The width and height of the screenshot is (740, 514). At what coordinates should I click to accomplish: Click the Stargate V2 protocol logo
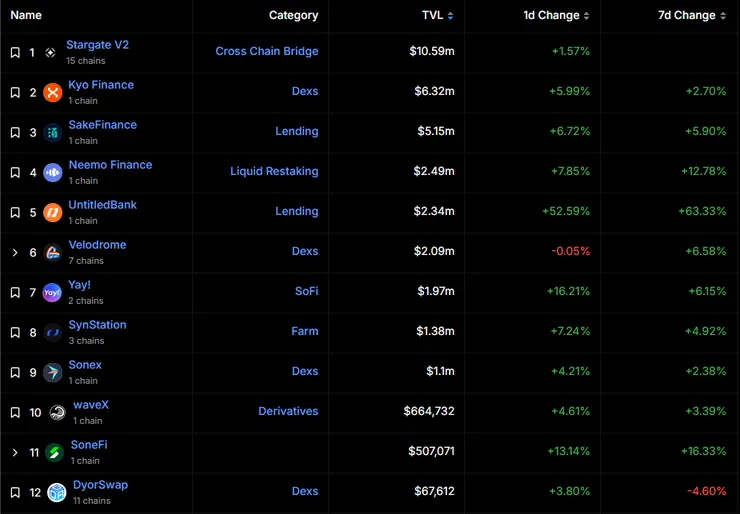50,52
